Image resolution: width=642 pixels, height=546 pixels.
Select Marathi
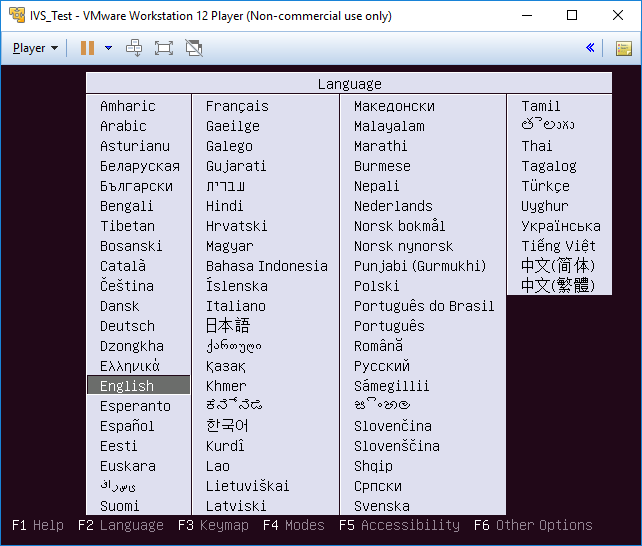pyautogui.click(x=380, y=146)
